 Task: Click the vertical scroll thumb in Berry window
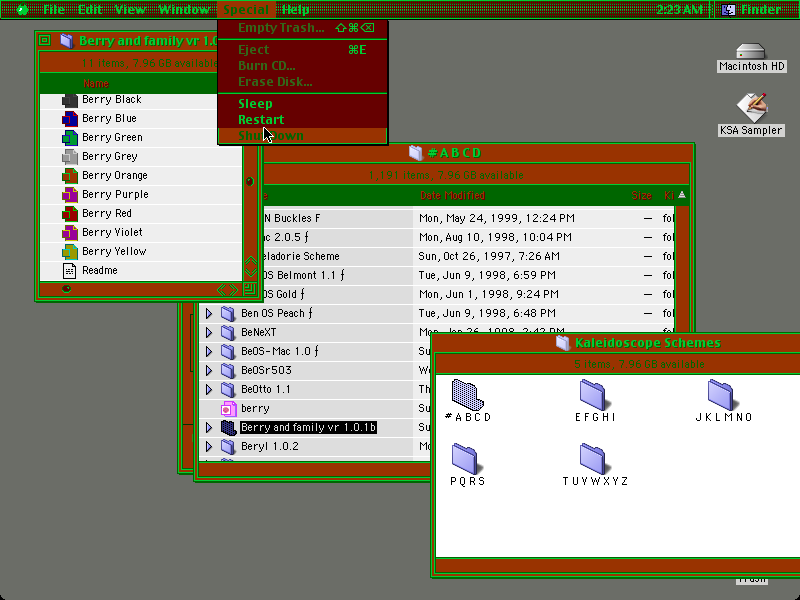[249, 182]
